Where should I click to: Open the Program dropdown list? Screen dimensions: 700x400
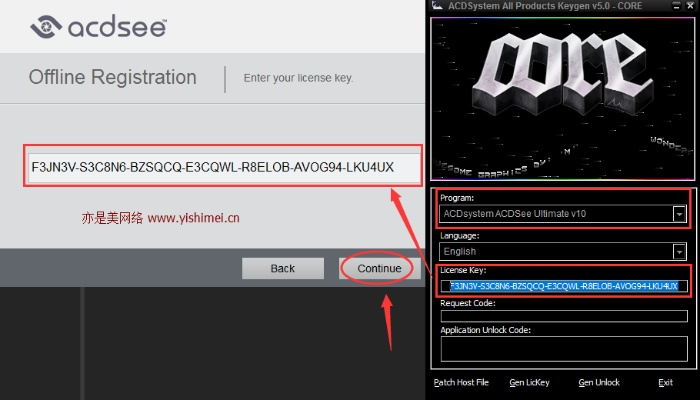679,213
